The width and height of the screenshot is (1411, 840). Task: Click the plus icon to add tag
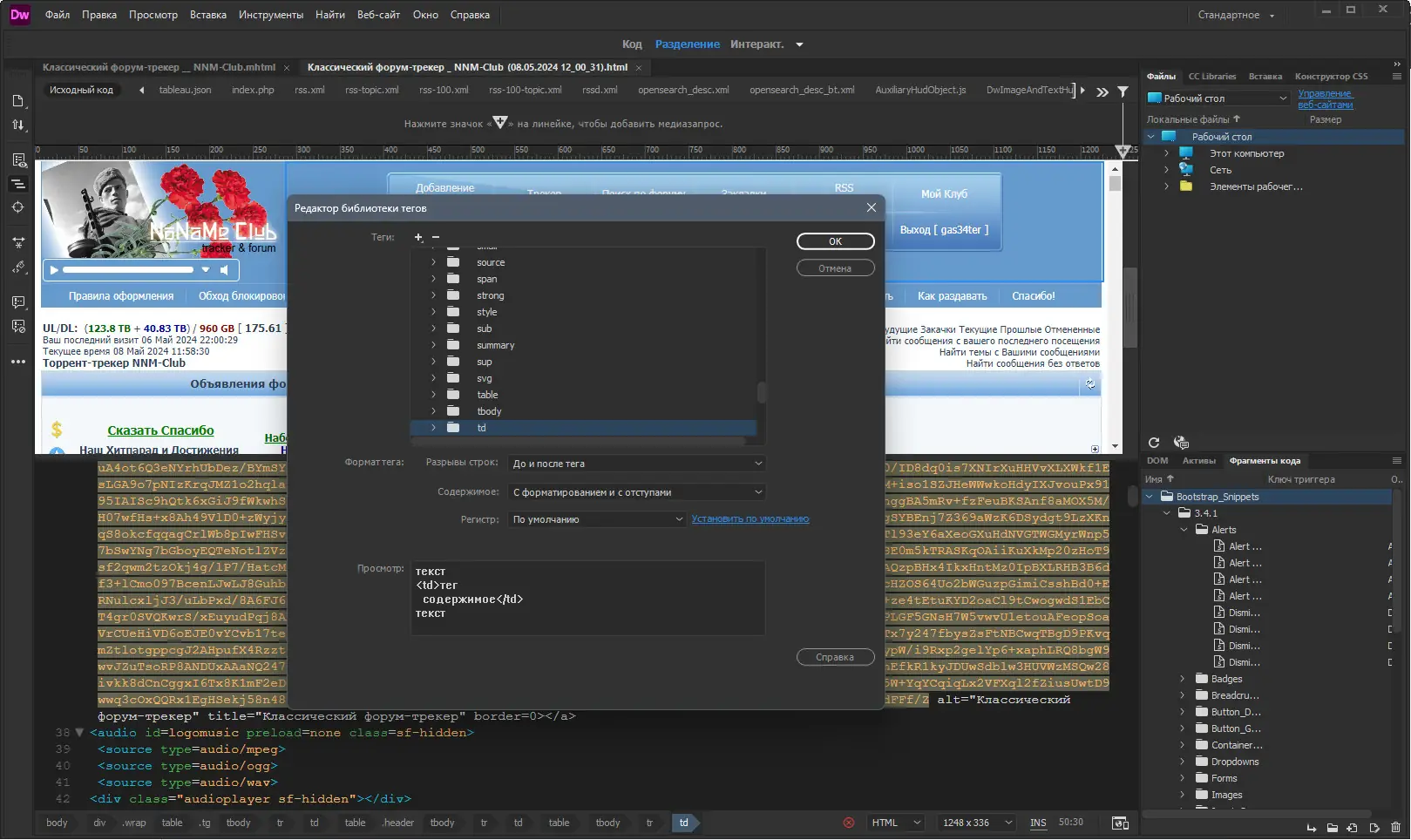(x=418, y=238)
